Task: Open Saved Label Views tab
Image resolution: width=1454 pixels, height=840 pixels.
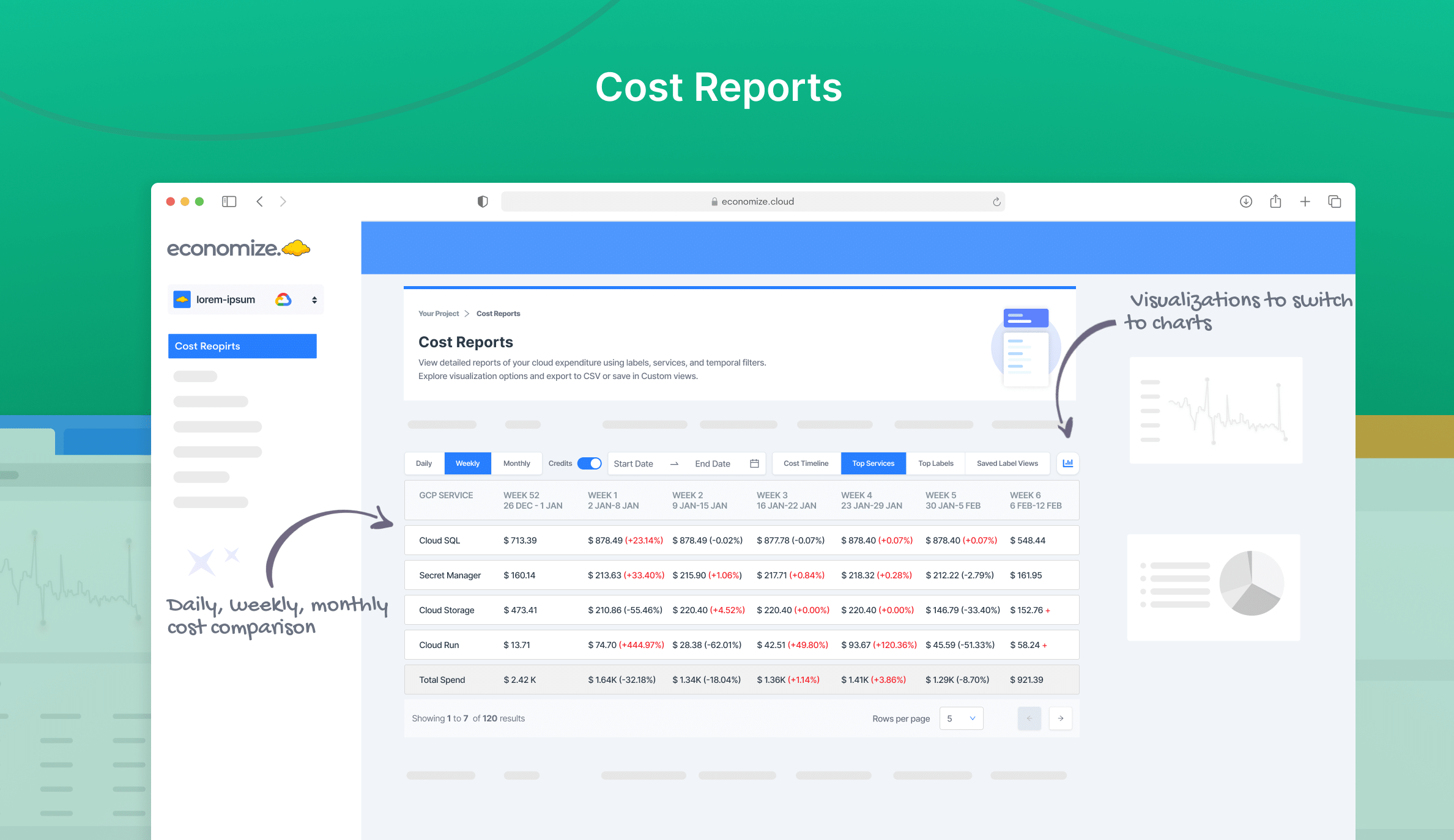Action: click(x=1007, y=463)
